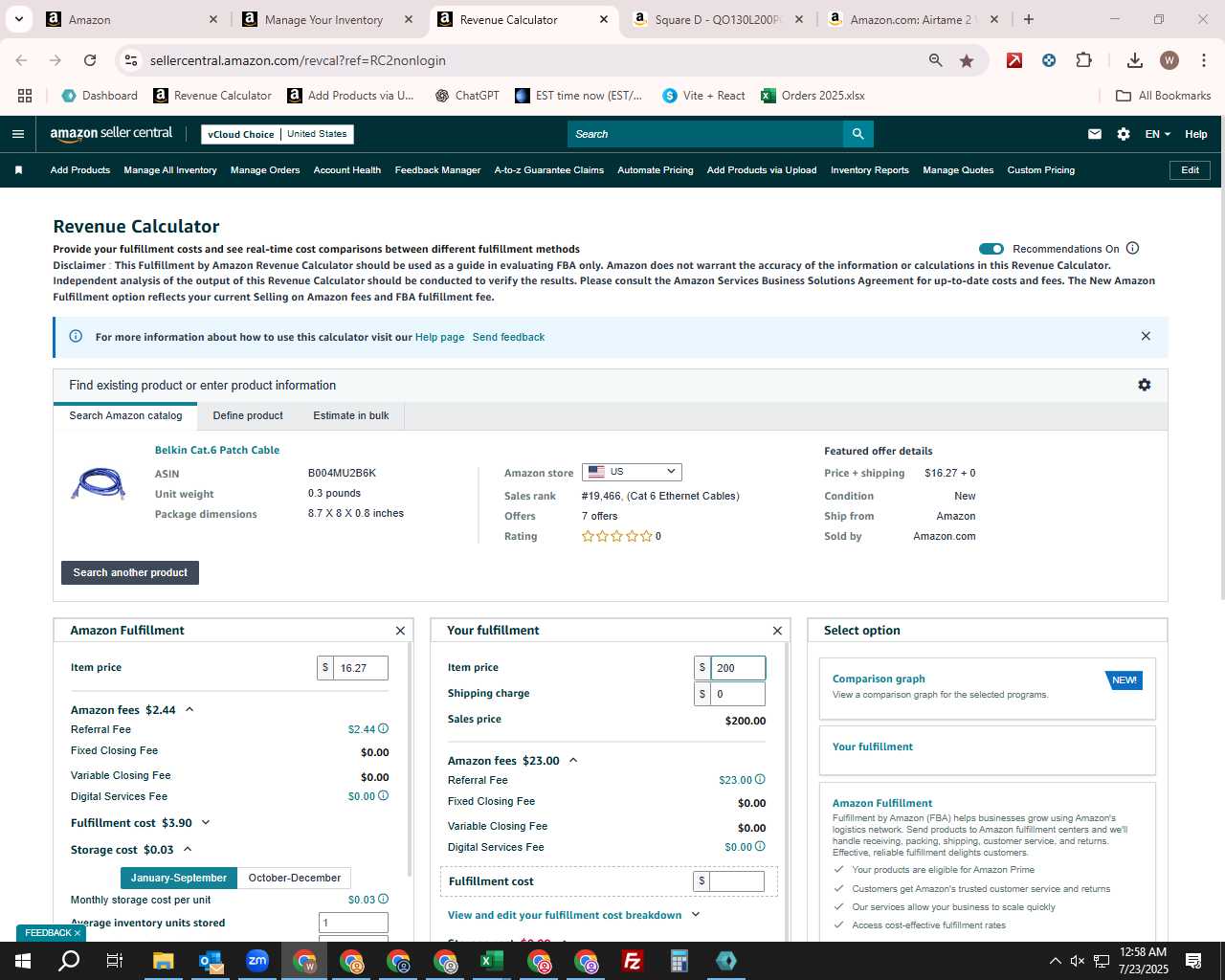Click Send feedback link
This screenshot has width=1225, height=980.
(508, 337)
